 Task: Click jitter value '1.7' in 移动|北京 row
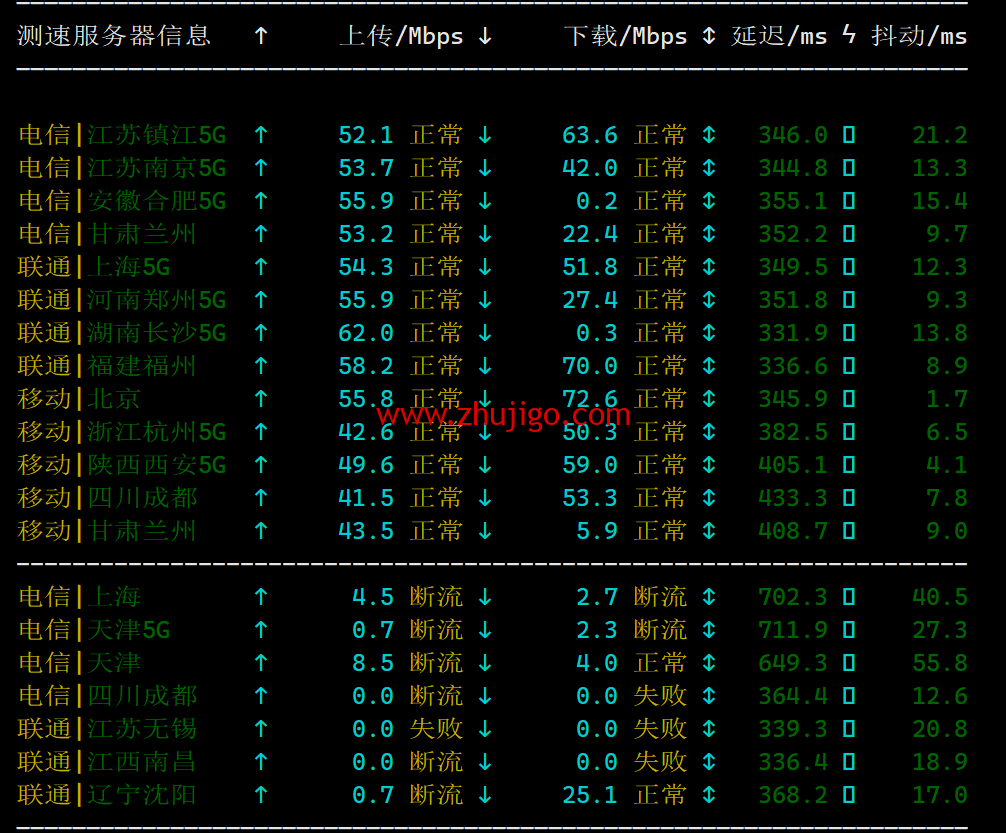click(x=947, y=399)
